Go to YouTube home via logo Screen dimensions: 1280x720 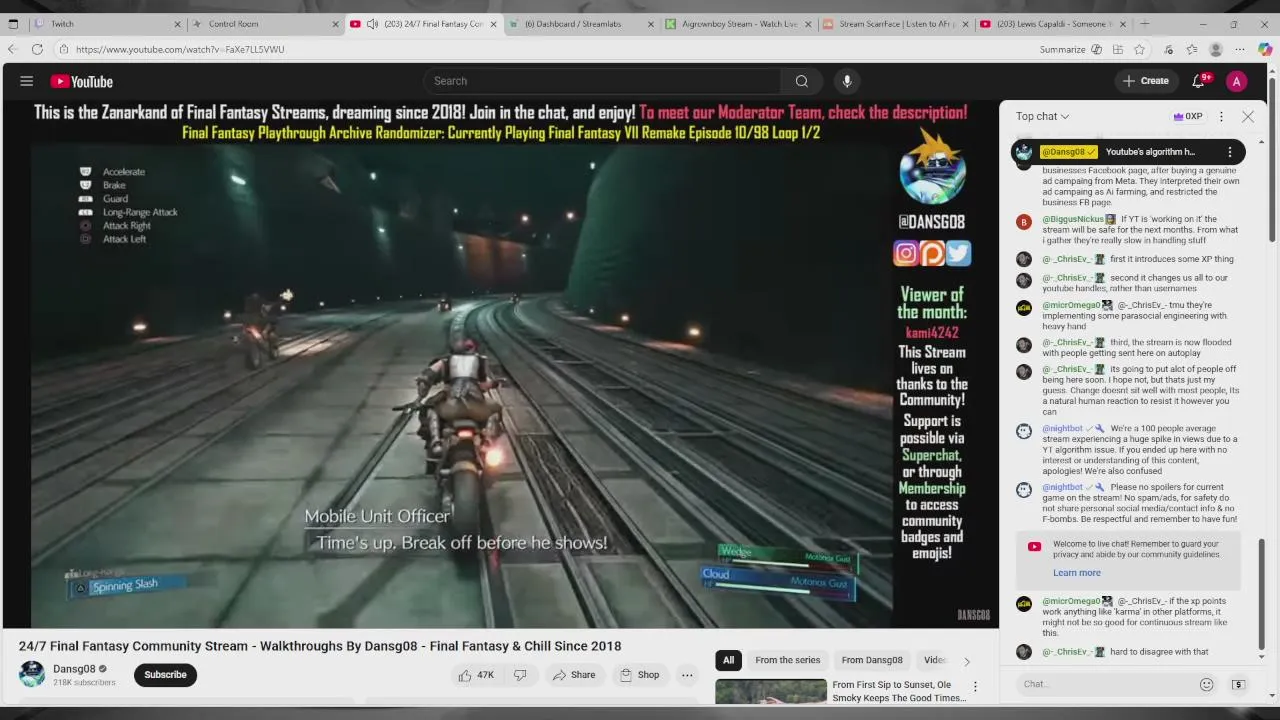coord(82,81)
